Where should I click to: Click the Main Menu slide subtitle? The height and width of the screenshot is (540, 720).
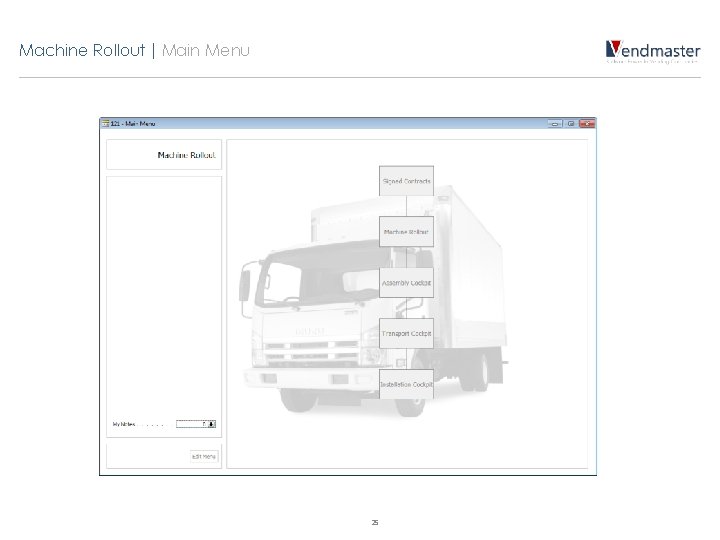(x=206, y=50)
